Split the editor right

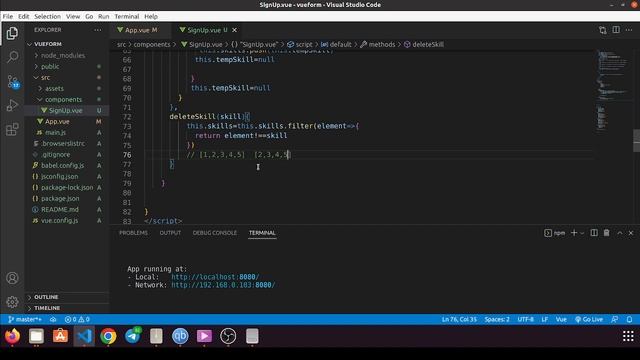pyautogui.click(x=616, y=30)
